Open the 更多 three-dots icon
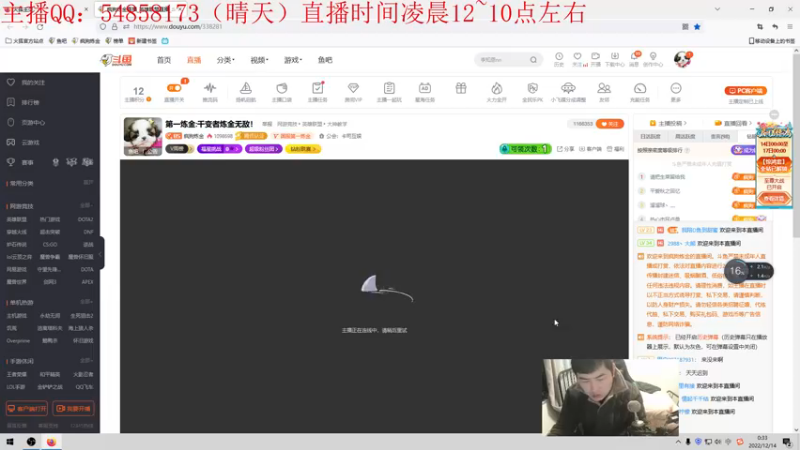Image resolution: width=800 pixels, height=450 pixels. [676, 88]
